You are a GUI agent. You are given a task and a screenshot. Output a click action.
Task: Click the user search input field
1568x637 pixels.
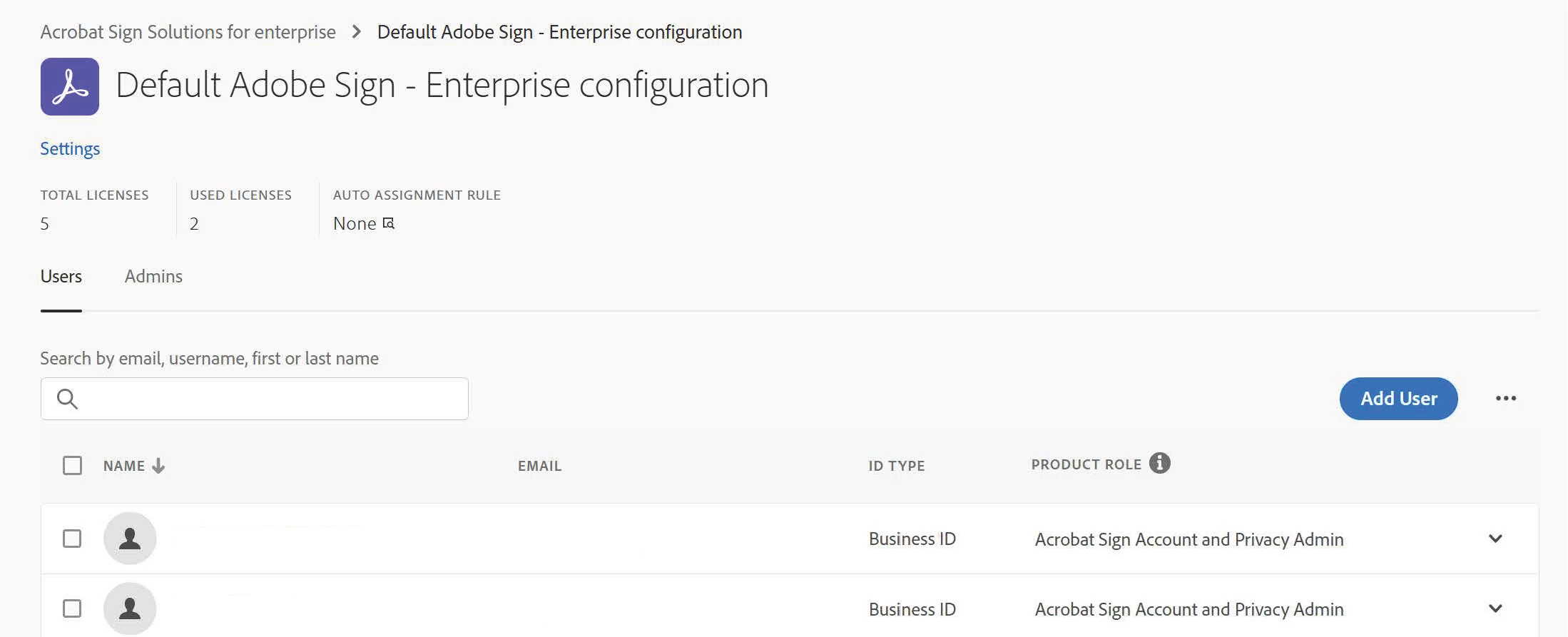click(271, 399)
